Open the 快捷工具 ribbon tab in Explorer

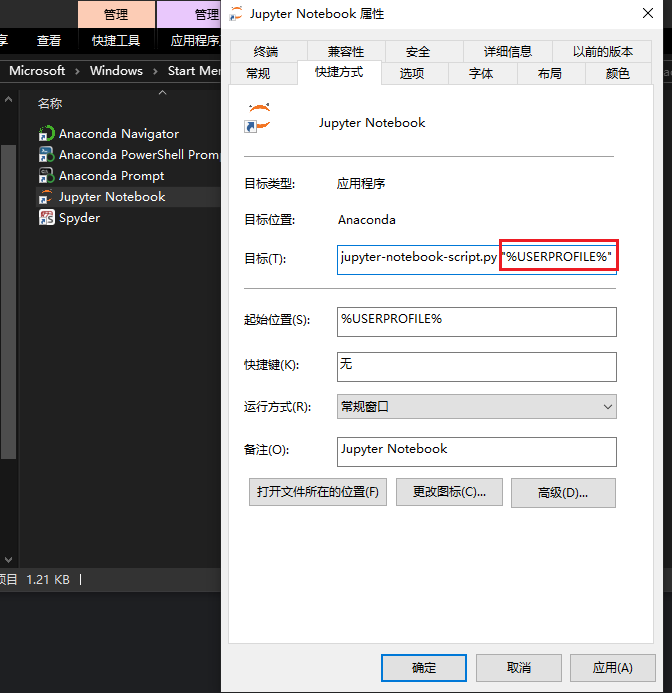click(116, 41)
